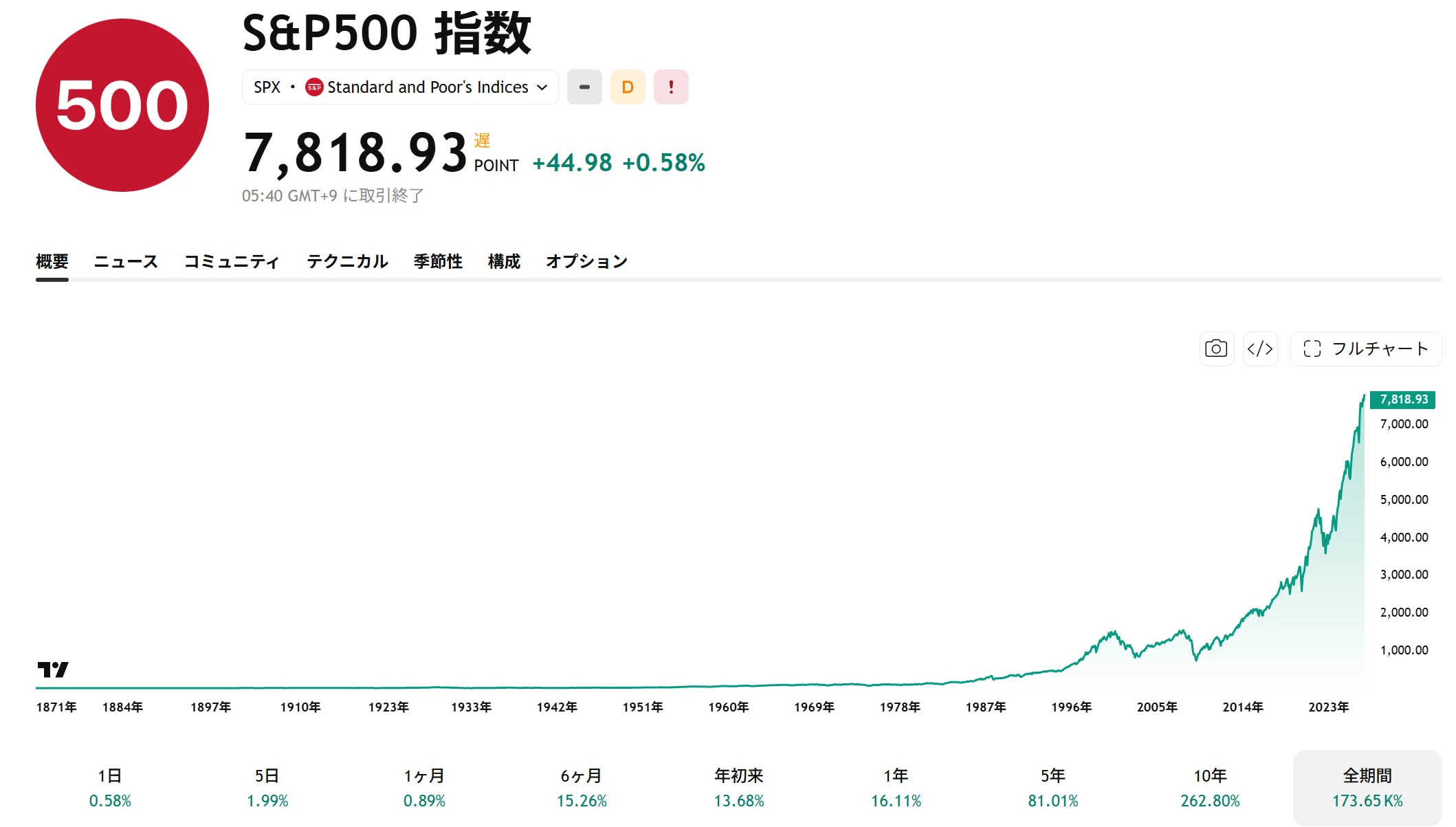The width and height of the screenshot is (1456, 827).
Task: Click the 7,818.93 price label on chart axis
Action: pos(1403,399)
